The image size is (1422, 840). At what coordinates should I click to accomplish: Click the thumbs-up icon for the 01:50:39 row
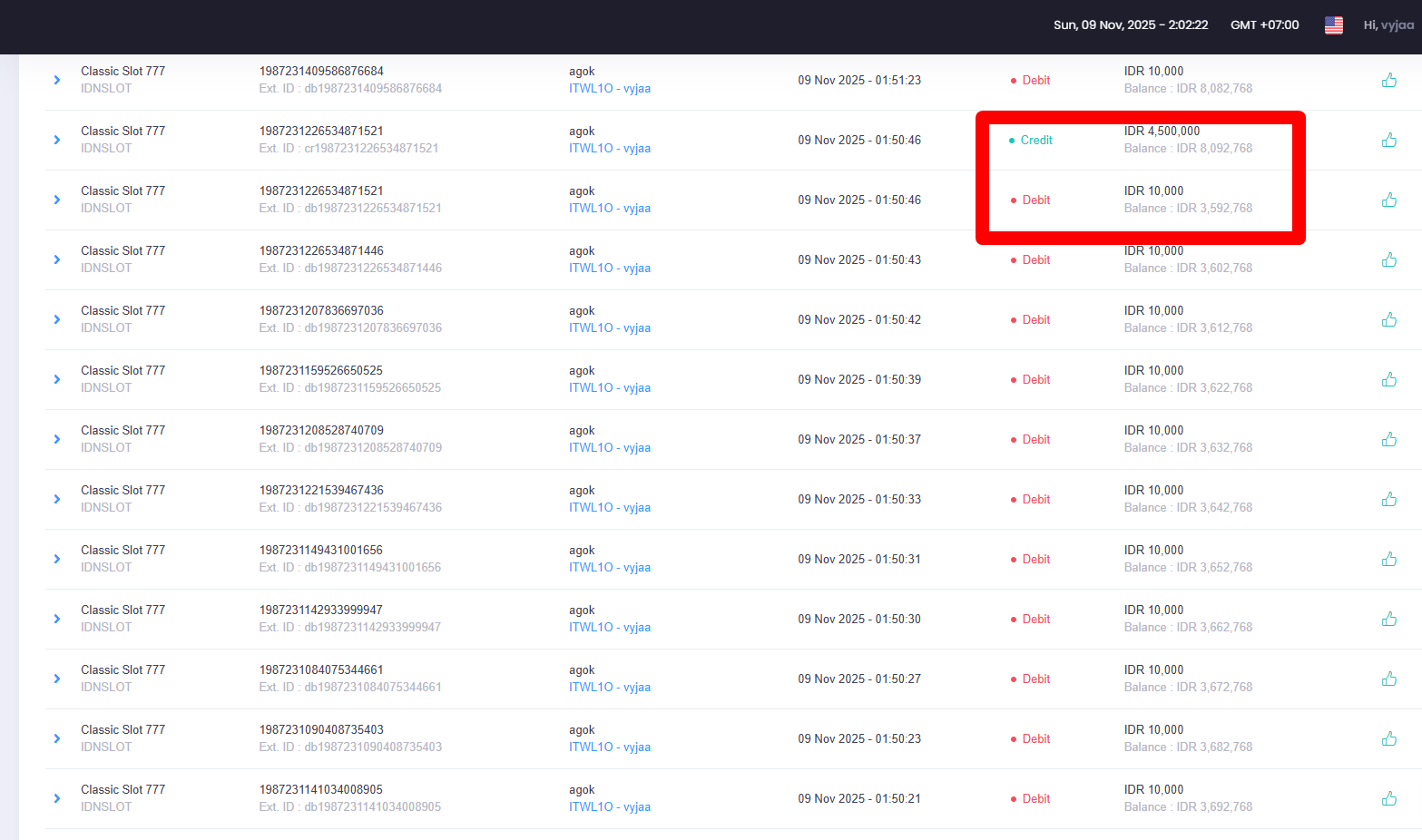click(1389, 379)
